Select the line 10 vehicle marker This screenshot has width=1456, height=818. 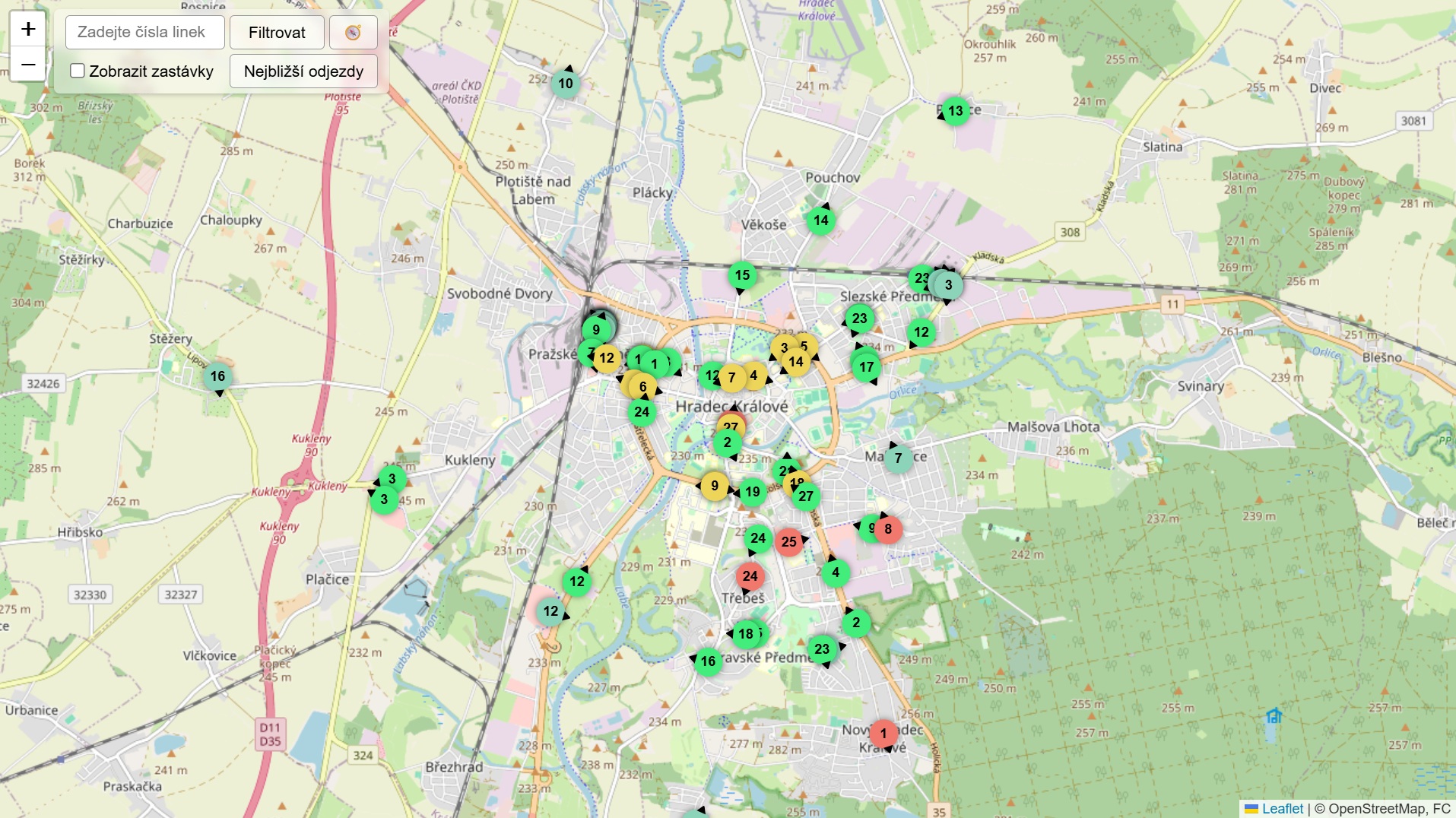[x=565, y=84]
